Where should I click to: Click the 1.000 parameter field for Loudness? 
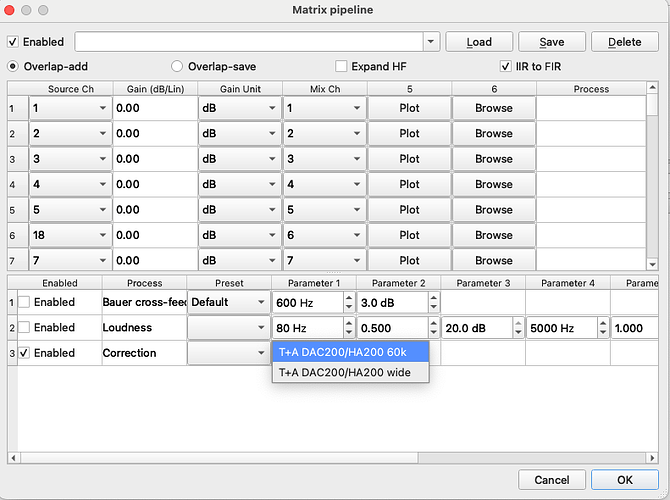pos(634,328)
